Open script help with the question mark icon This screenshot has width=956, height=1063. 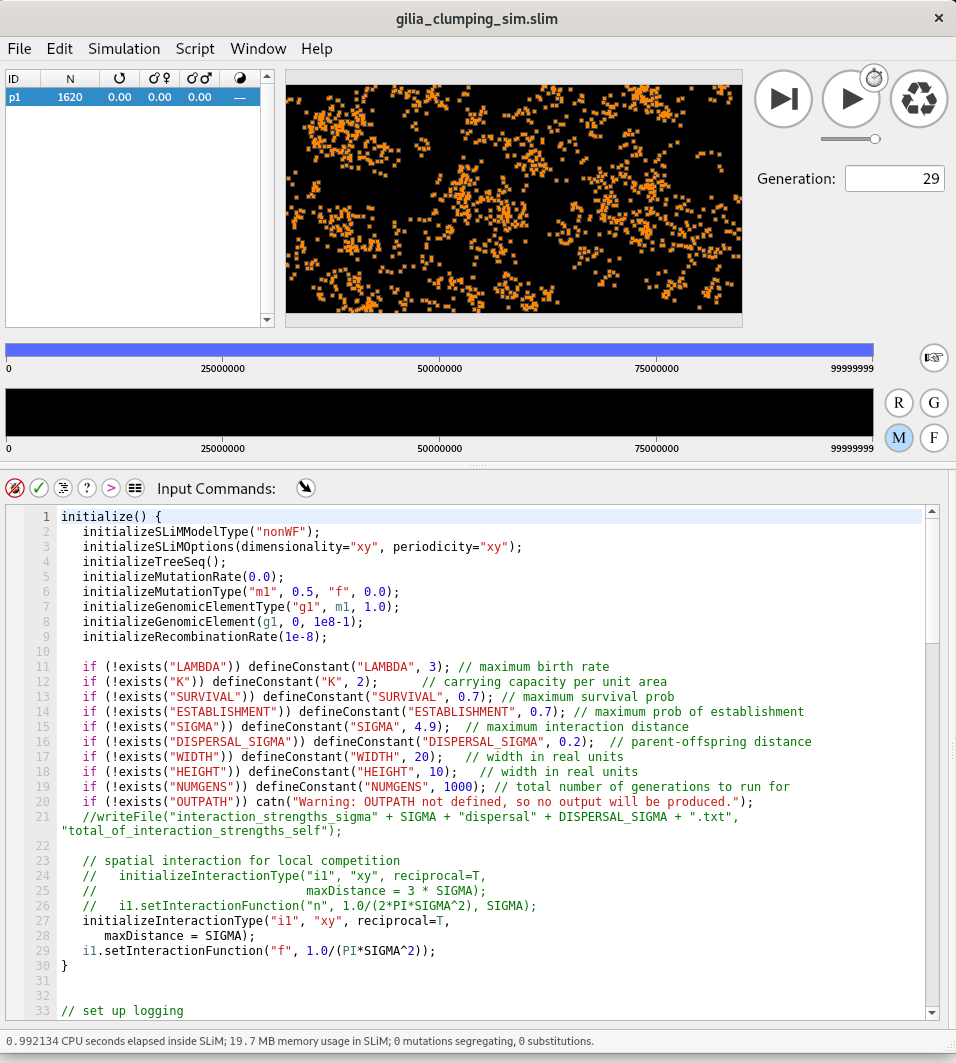87,488
